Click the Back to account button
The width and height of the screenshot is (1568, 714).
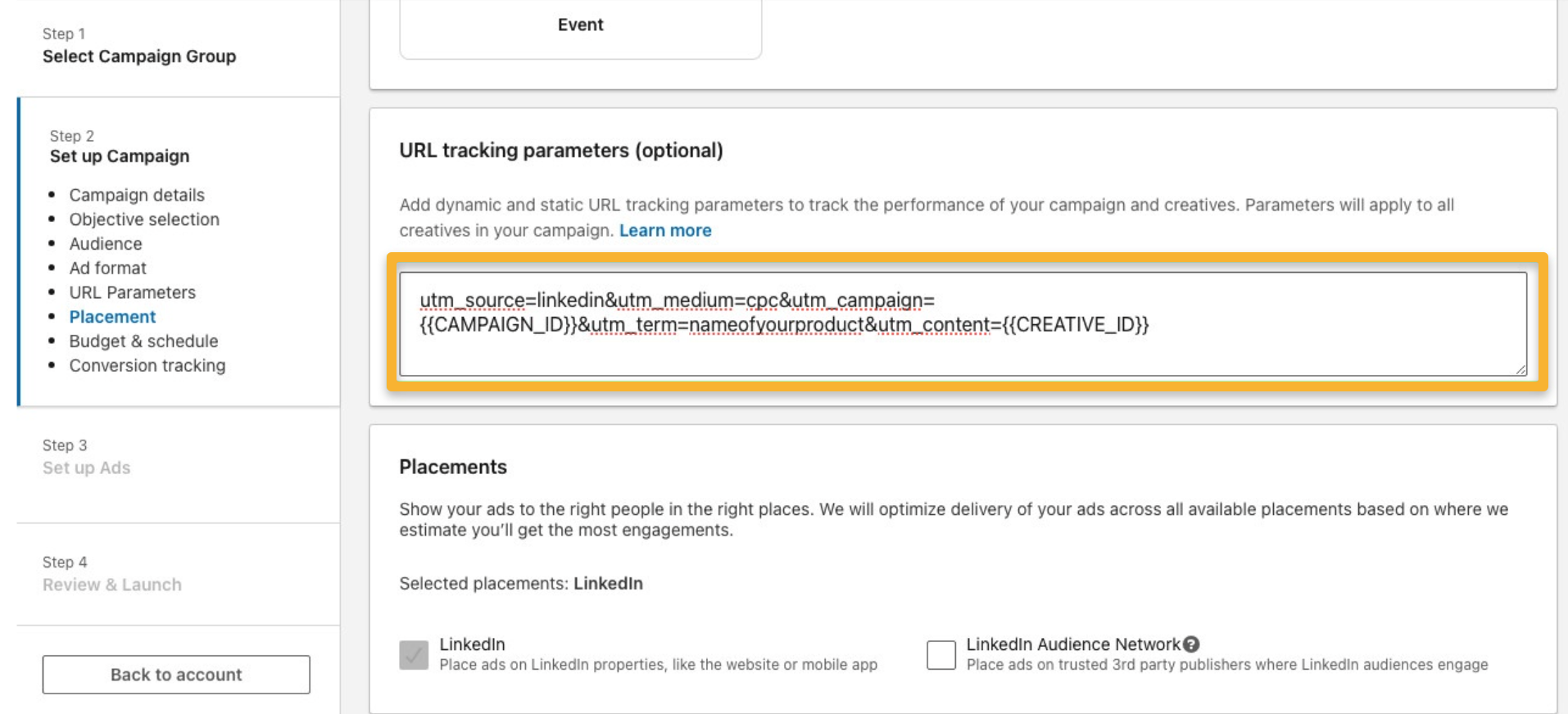coord(176,675)
